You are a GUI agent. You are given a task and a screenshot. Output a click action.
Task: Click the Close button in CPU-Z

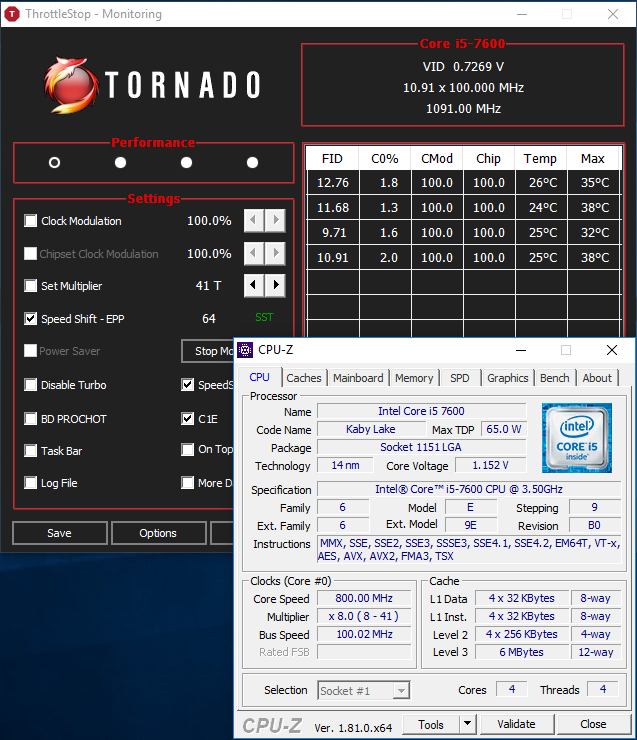594,724
